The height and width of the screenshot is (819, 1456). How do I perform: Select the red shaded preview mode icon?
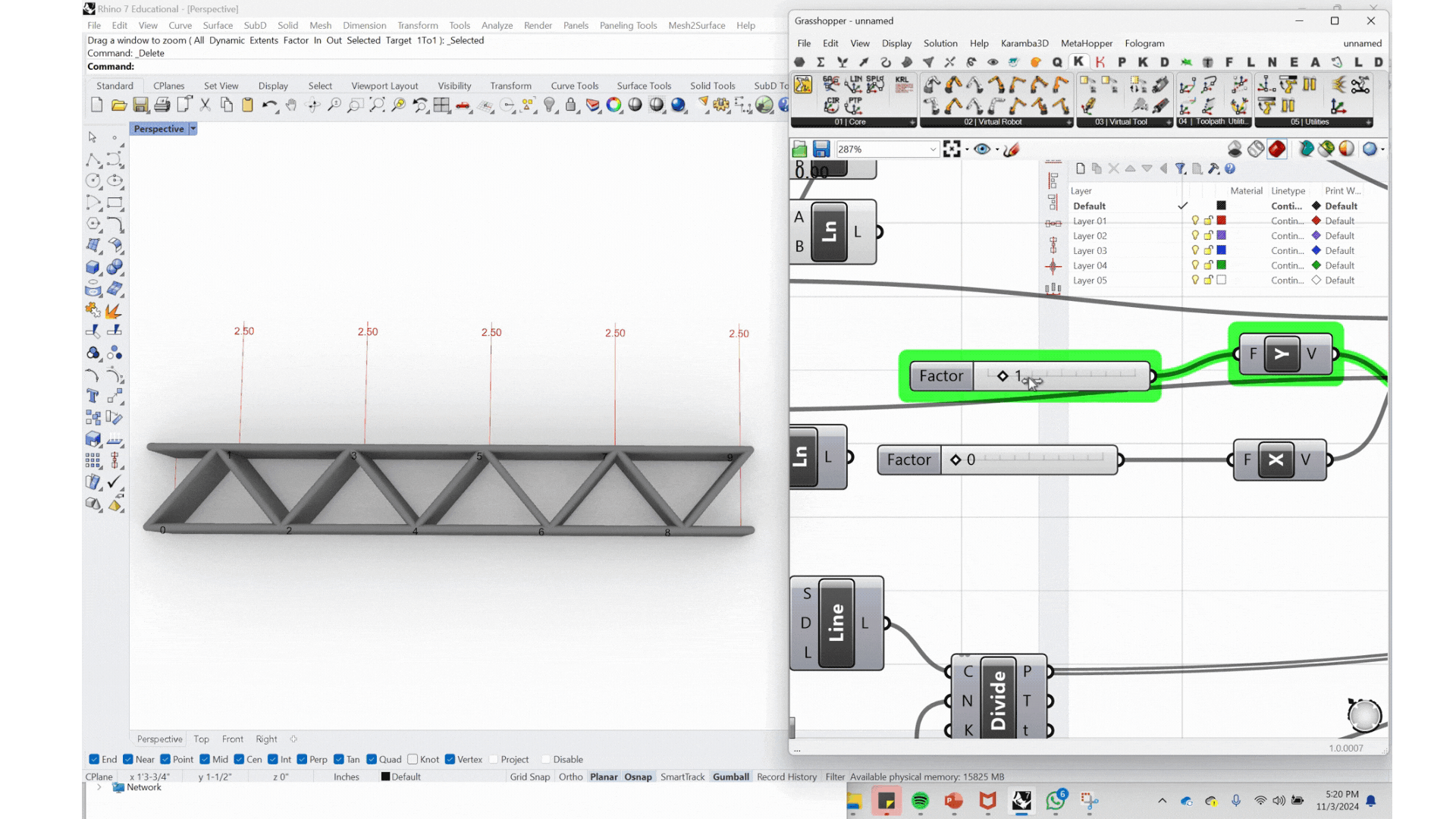tap(1277, 149)
